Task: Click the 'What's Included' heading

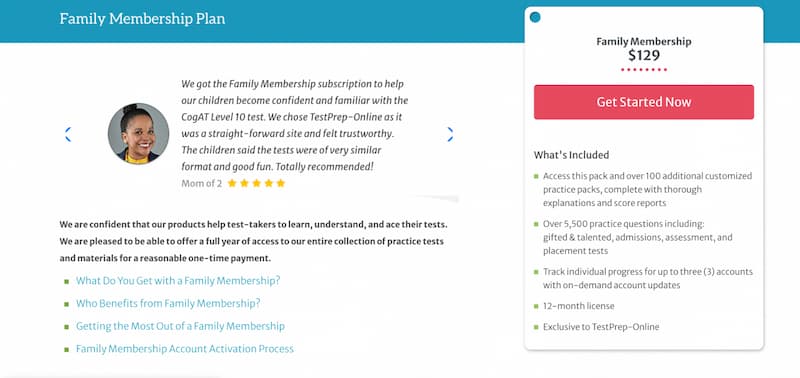Action: (x=571, y=155)
